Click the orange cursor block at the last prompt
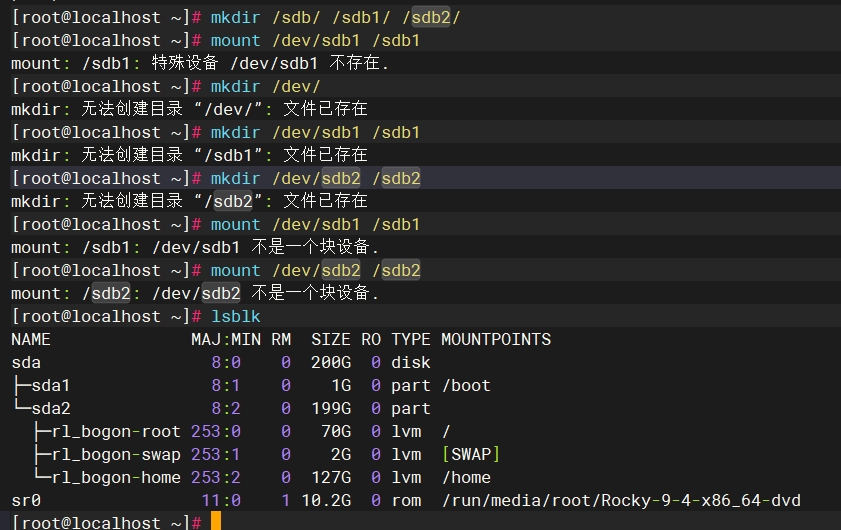The image size is (841, 530). [x=216, y=521]
